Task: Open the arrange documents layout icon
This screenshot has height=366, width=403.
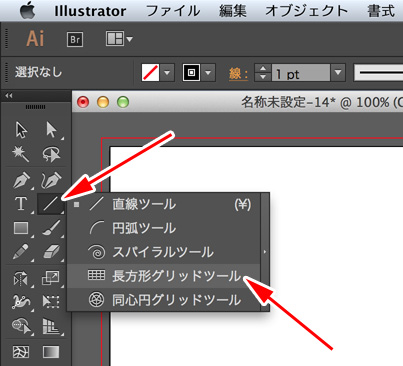Action: click(x=115, y=39)
